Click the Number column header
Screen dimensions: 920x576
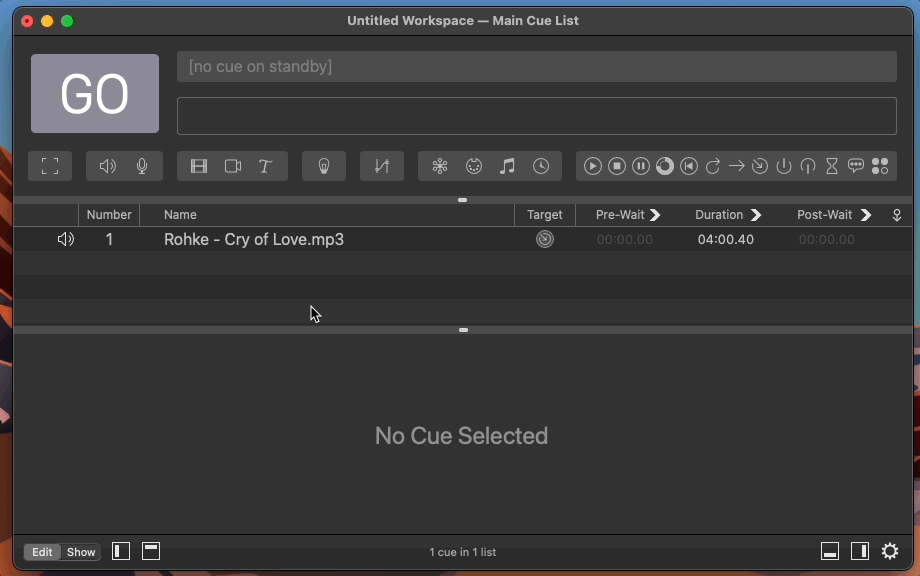pos(109,215)
